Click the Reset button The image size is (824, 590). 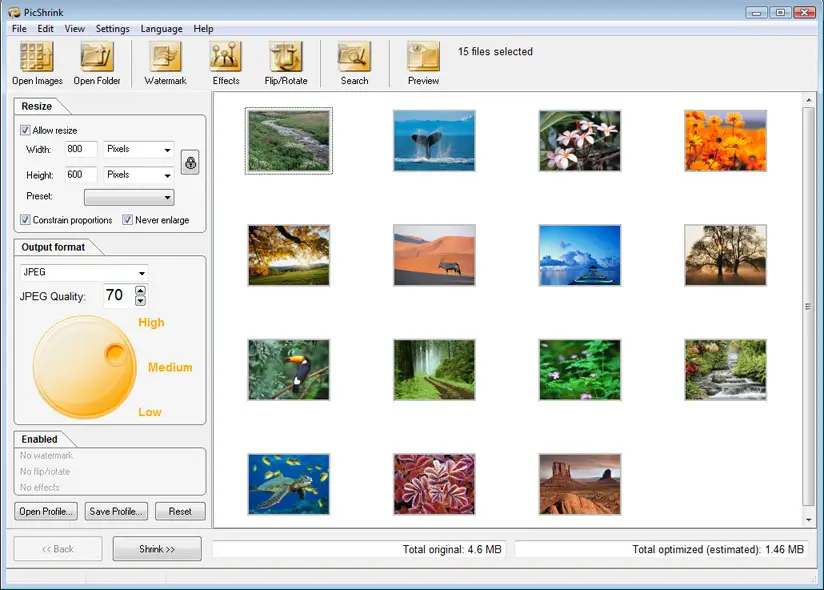(x=180, y=511)
